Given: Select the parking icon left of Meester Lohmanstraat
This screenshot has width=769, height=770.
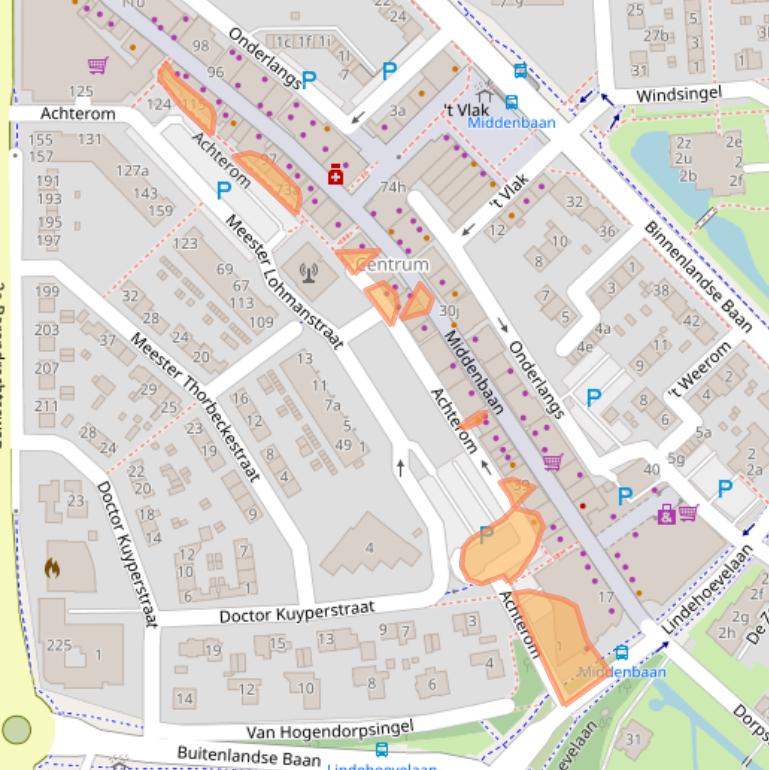Looking at the screenshot, I should click(224, 190).
